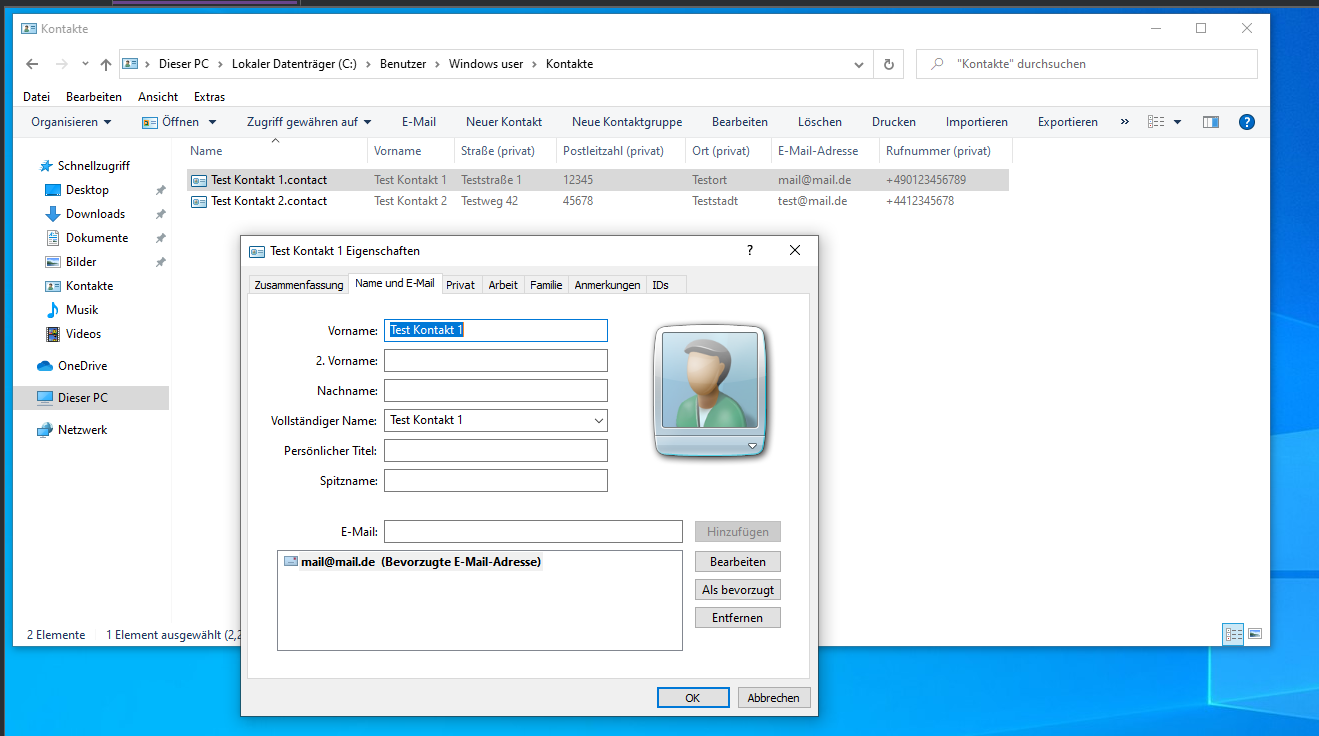
Task: Click the E-Mail input field
Action: pos(533,531)
